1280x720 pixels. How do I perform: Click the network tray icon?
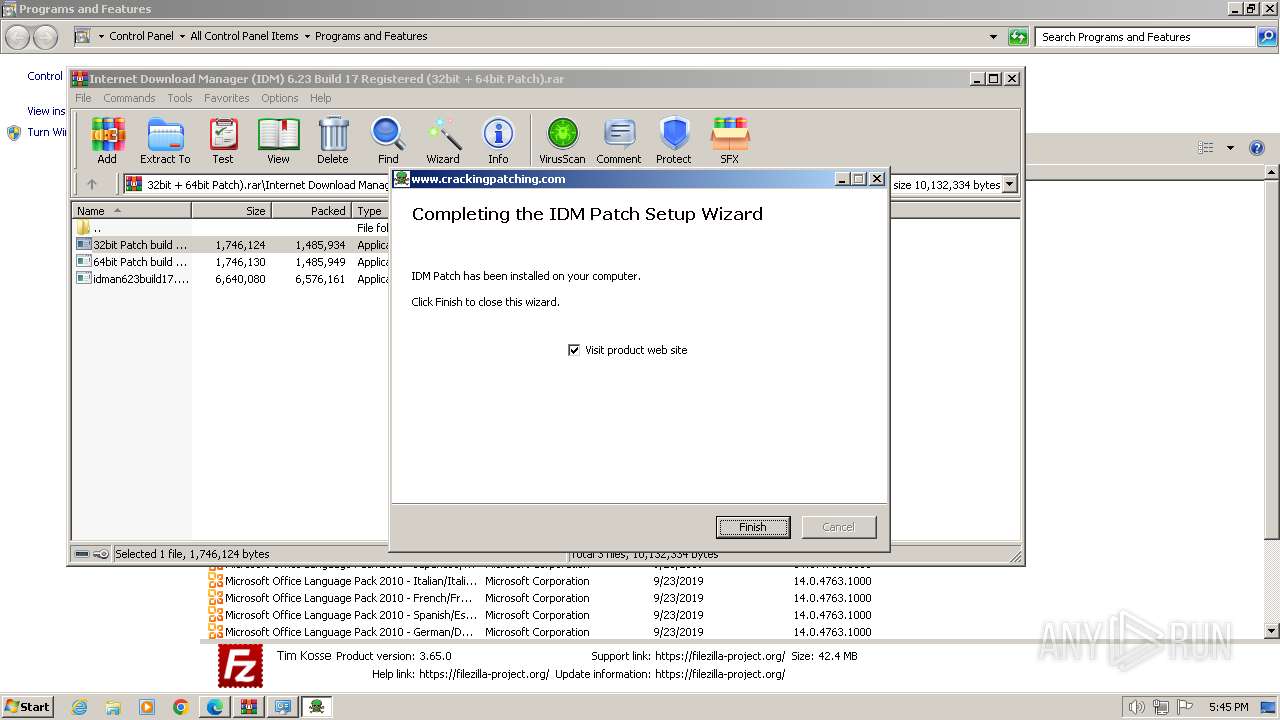(x=1161, y=707)
